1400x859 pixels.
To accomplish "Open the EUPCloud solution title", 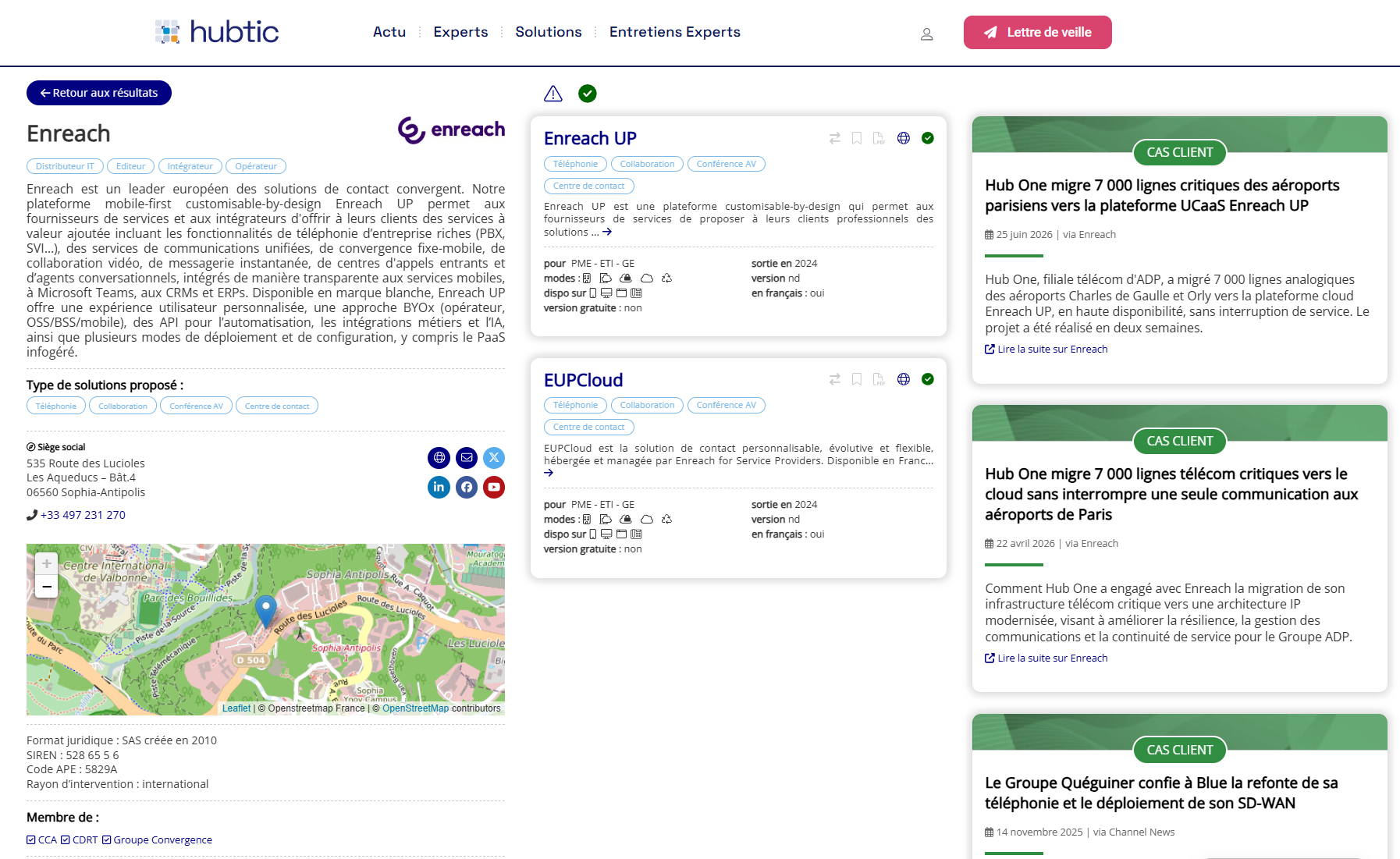I will (x=584, y=380).
